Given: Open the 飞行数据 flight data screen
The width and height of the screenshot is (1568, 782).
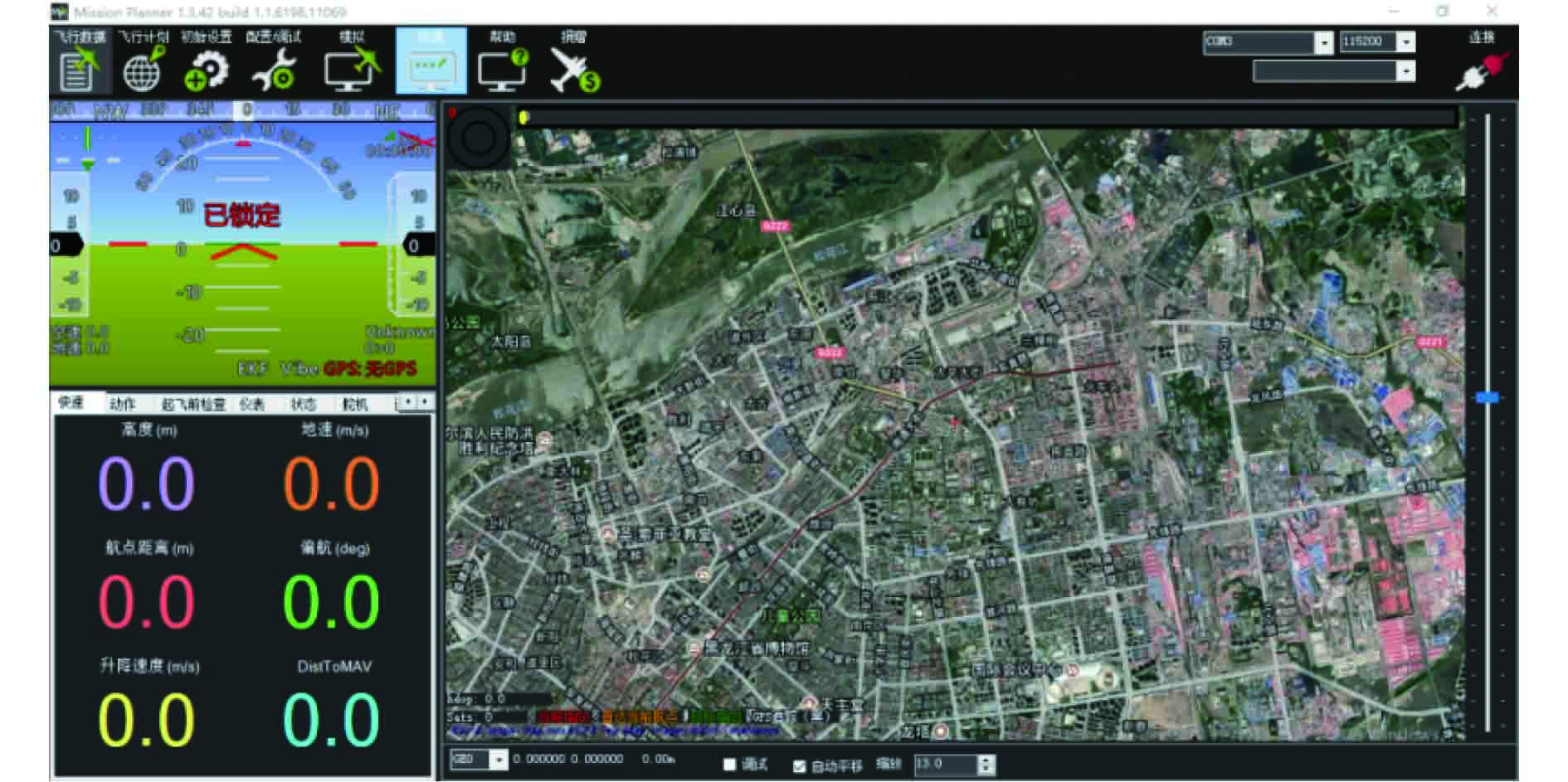Looking at the screenshot, I should pos(80,63).
